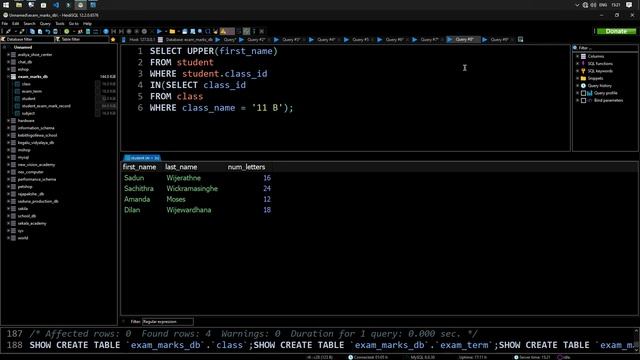640x360 pixels.
Task: Expand the mysql database node
Action: [8, 158]
